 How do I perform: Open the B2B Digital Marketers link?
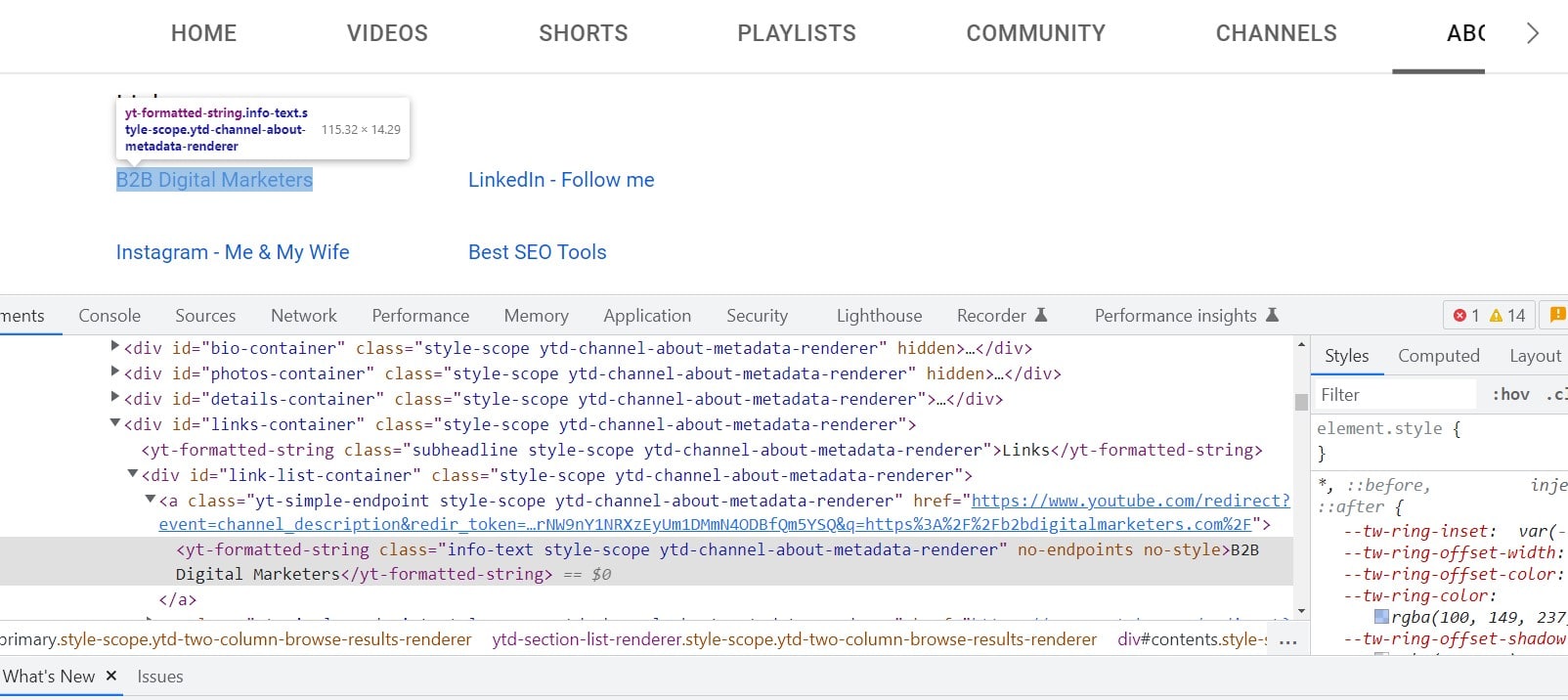[214, 180]
